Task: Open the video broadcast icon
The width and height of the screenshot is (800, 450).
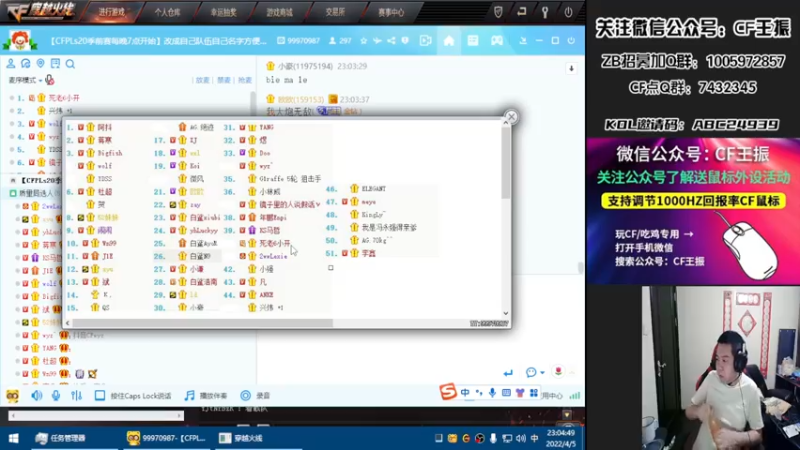Action: [426, 40]
